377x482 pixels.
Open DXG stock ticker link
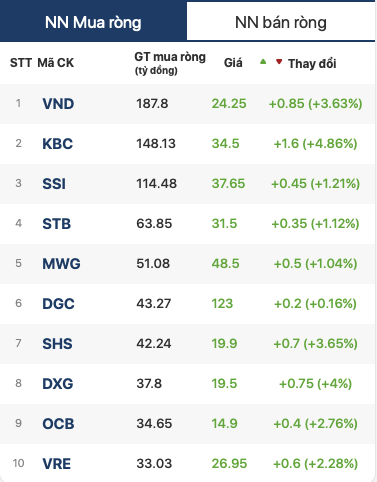pos(57,384)
